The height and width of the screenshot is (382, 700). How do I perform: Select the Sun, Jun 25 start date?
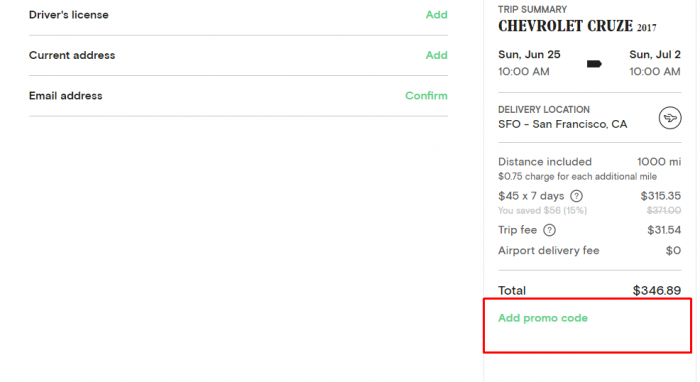click(529, 54)
